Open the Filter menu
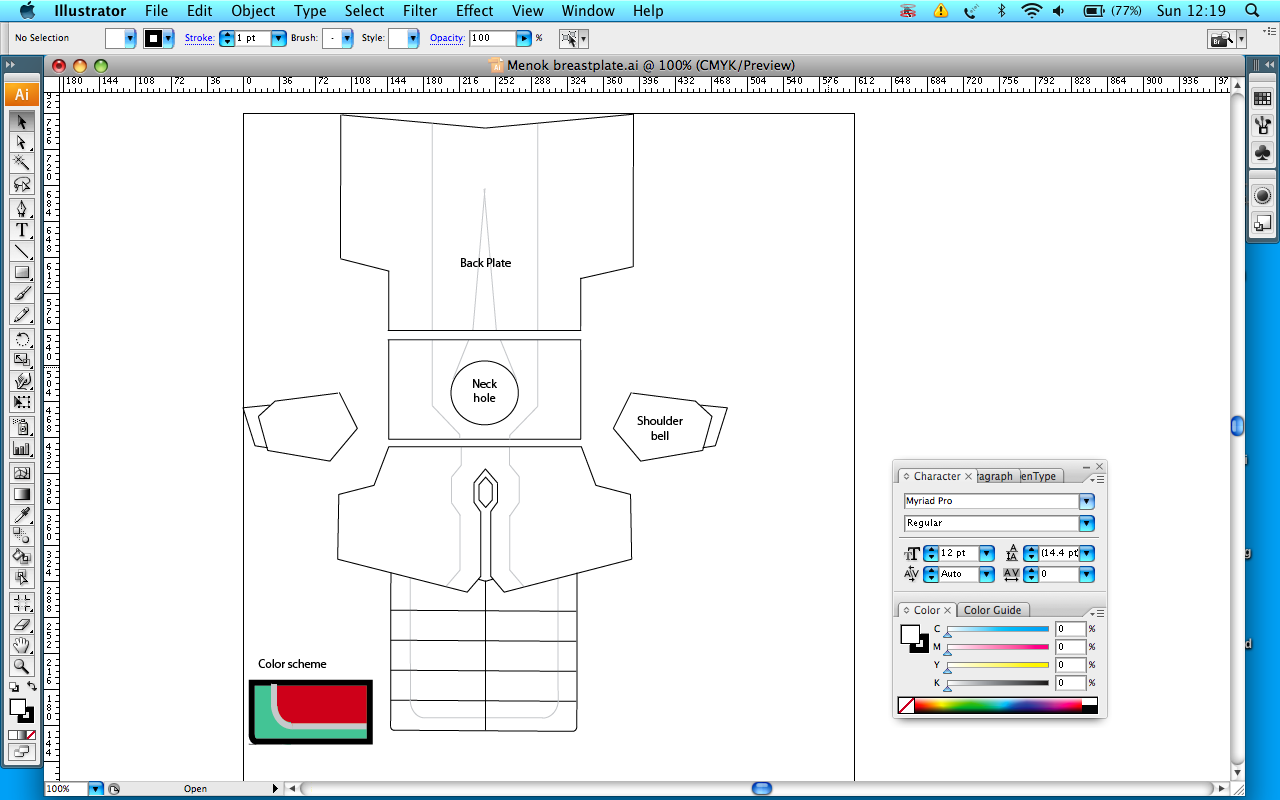 pyautogui.click(x=420, y=11)
